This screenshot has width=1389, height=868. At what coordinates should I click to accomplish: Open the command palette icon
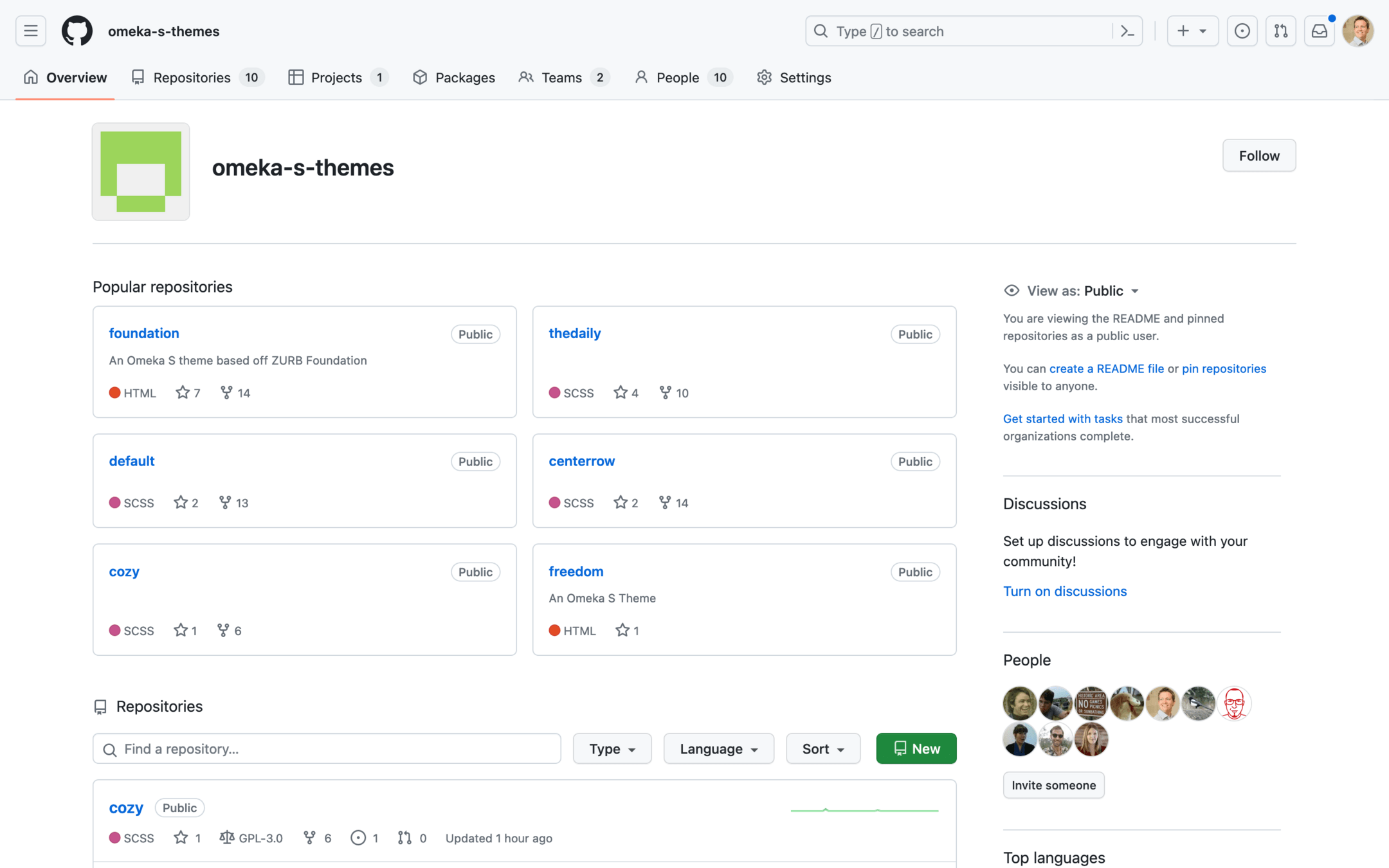tap(1127, 31)
